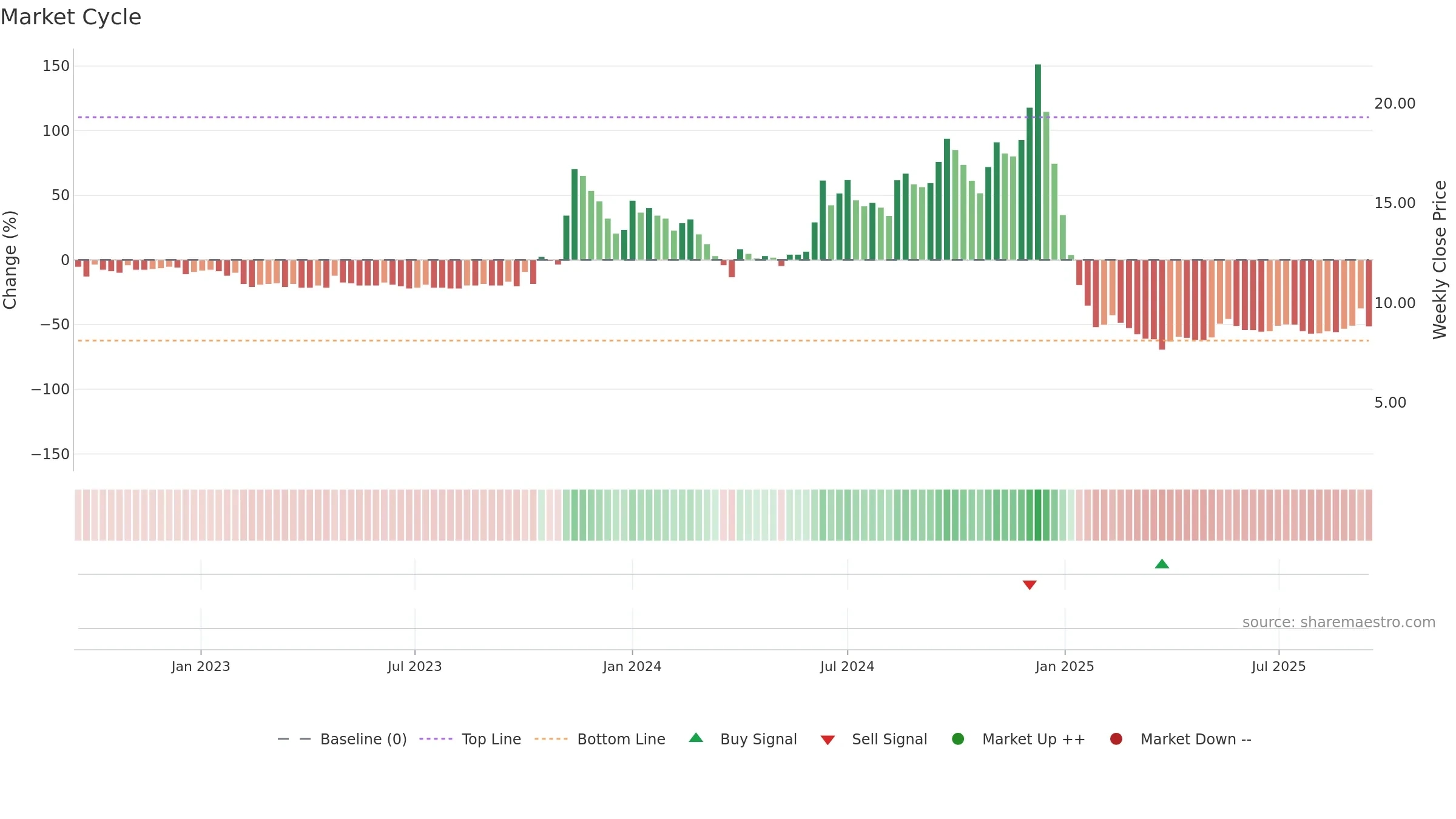Click the red inverted triangle icon in the legend

click(x=827, y=740)
